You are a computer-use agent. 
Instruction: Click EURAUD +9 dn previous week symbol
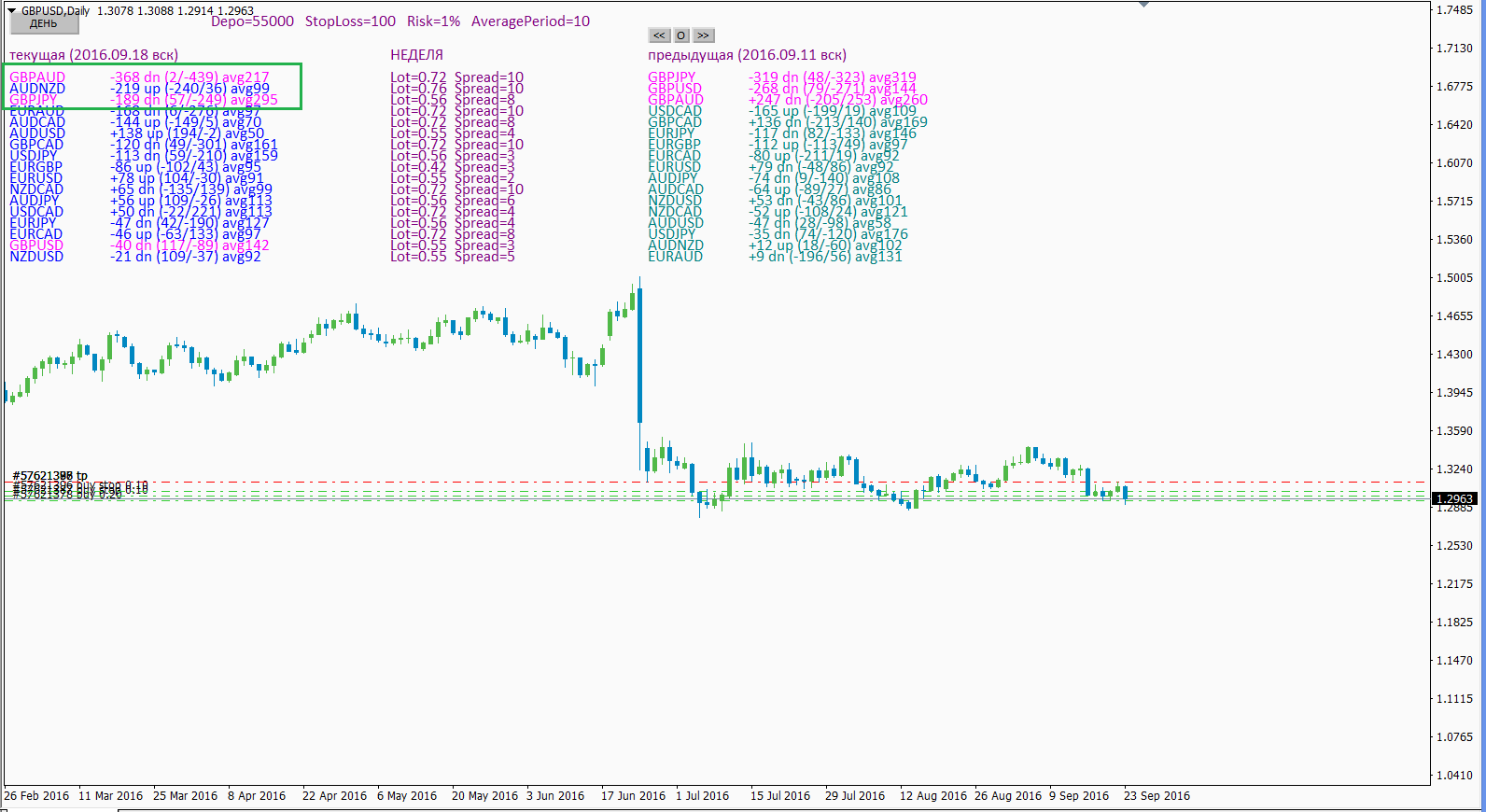point(675,257)
